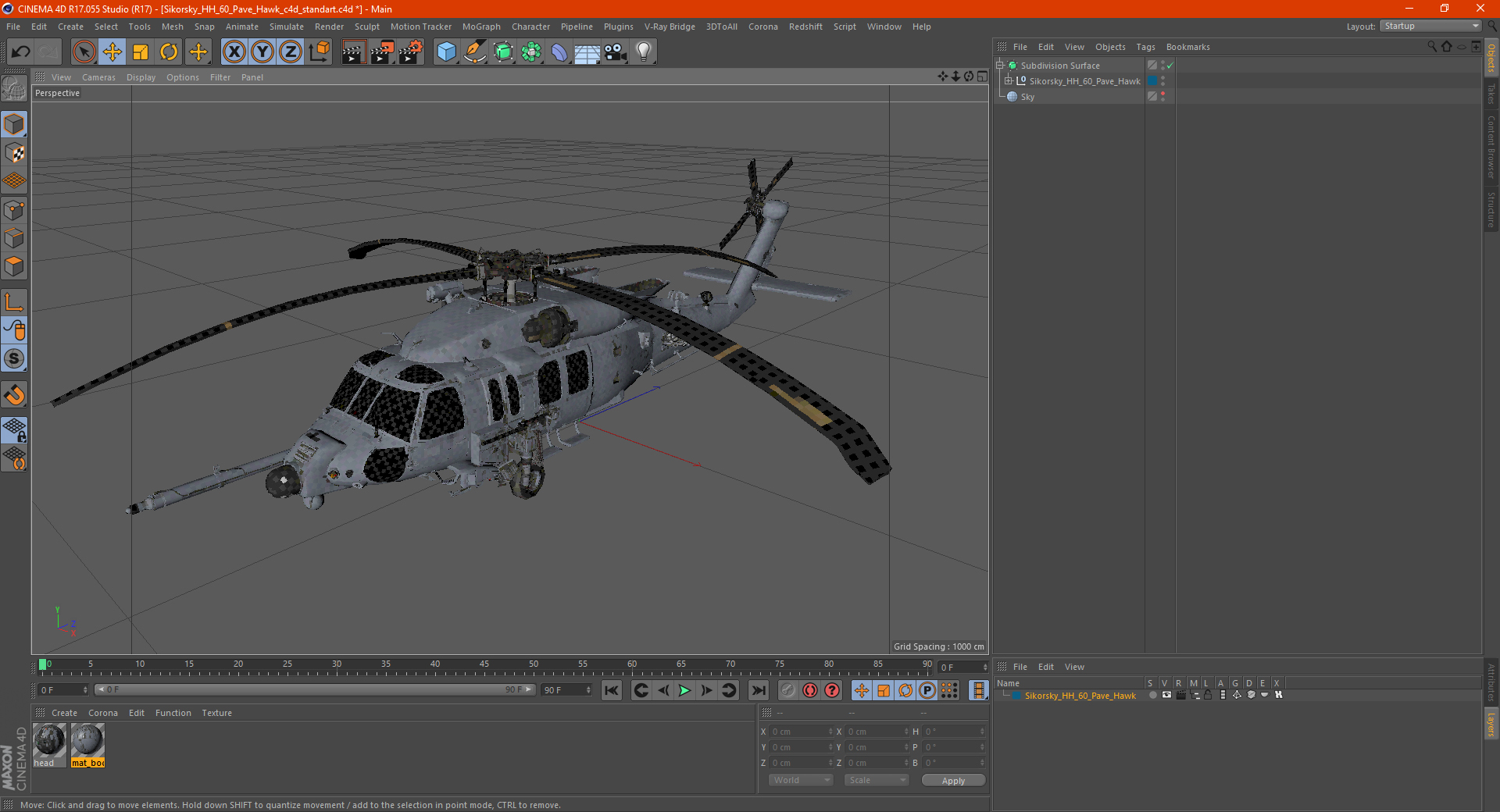Screen dimensions: 1500x812
Task: Open the Scale mode dropdown
Action: [x=877, y=780]
